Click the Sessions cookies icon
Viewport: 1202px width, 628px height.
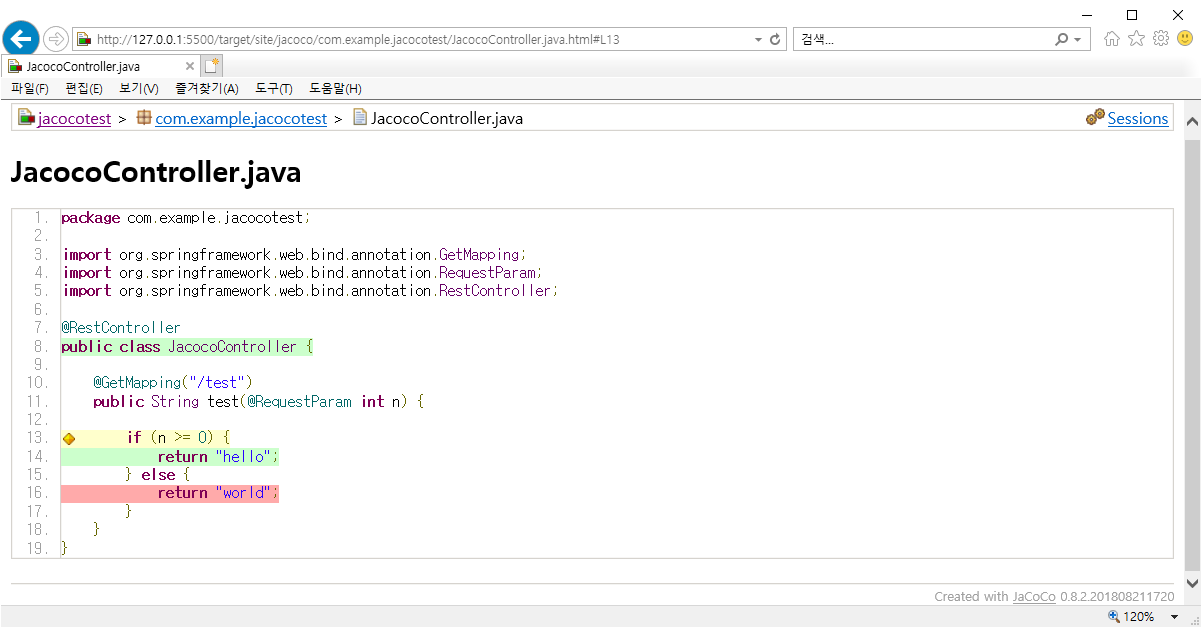[1095, 117]
